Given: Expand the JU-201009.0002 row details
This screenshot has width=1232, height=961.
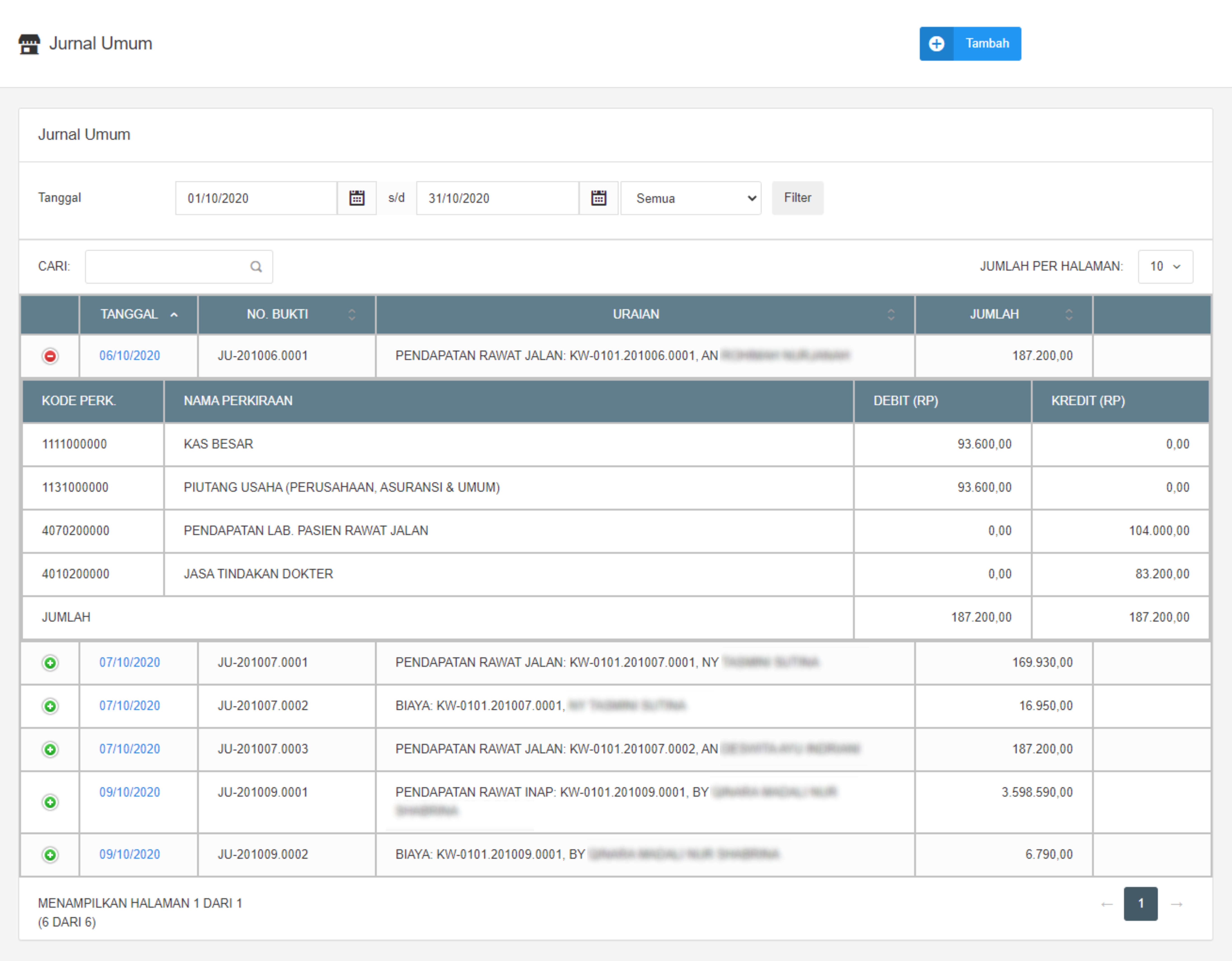Looking at the screenshot, I should click(50, 855).
